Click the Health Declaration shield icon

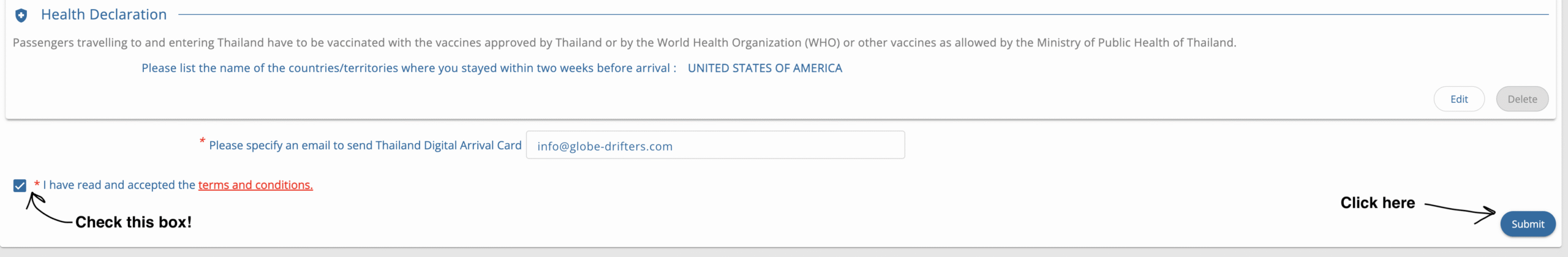[21, 15]
